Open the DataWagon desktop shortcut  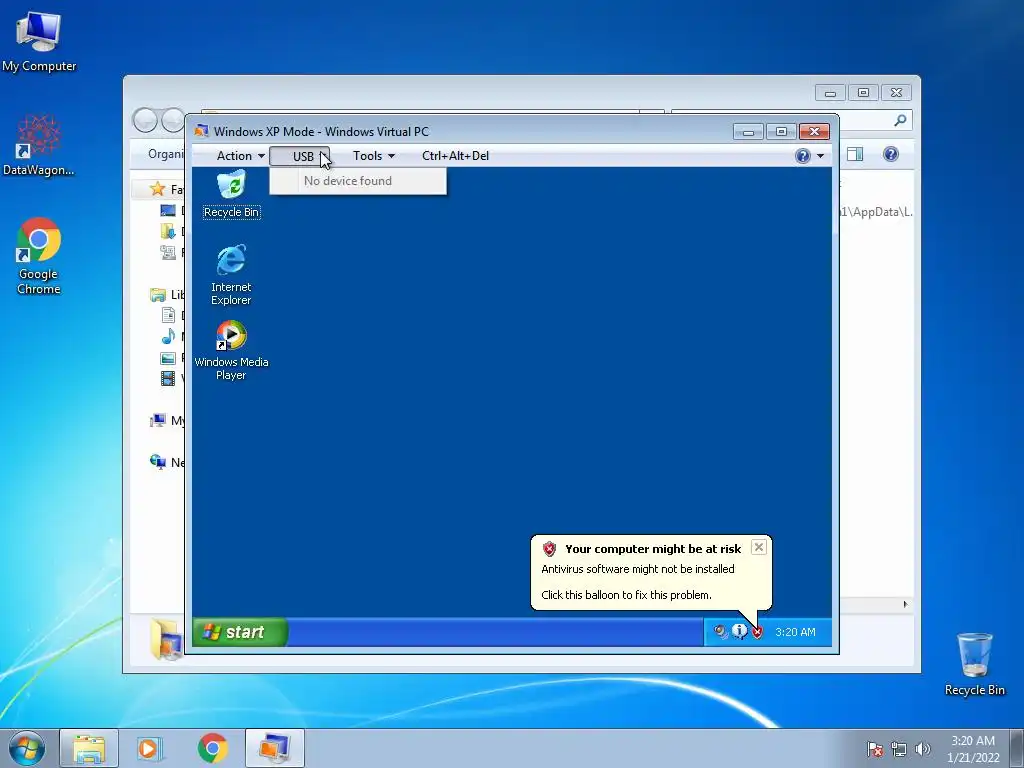pos(39,145)
